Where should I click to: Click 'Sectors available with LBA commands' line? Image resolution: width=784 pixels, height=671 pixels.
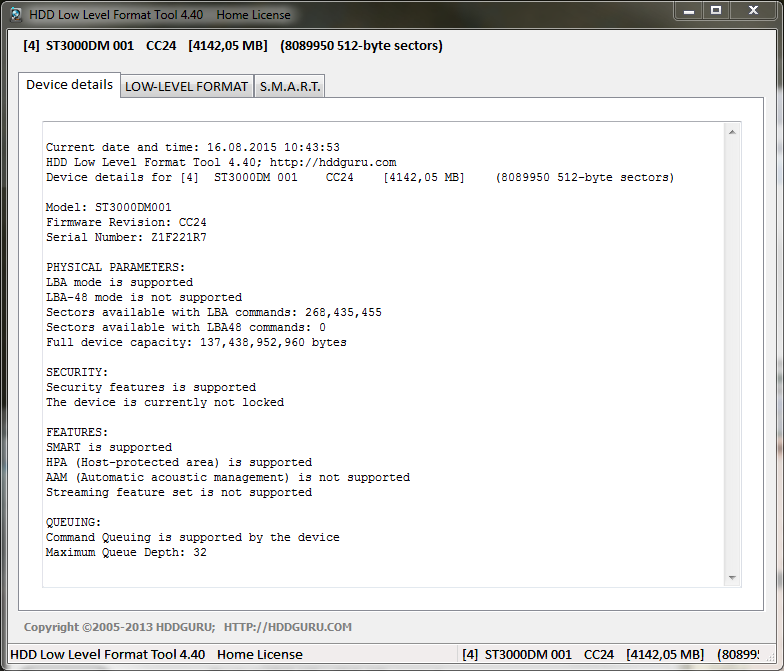click(214, 312)
